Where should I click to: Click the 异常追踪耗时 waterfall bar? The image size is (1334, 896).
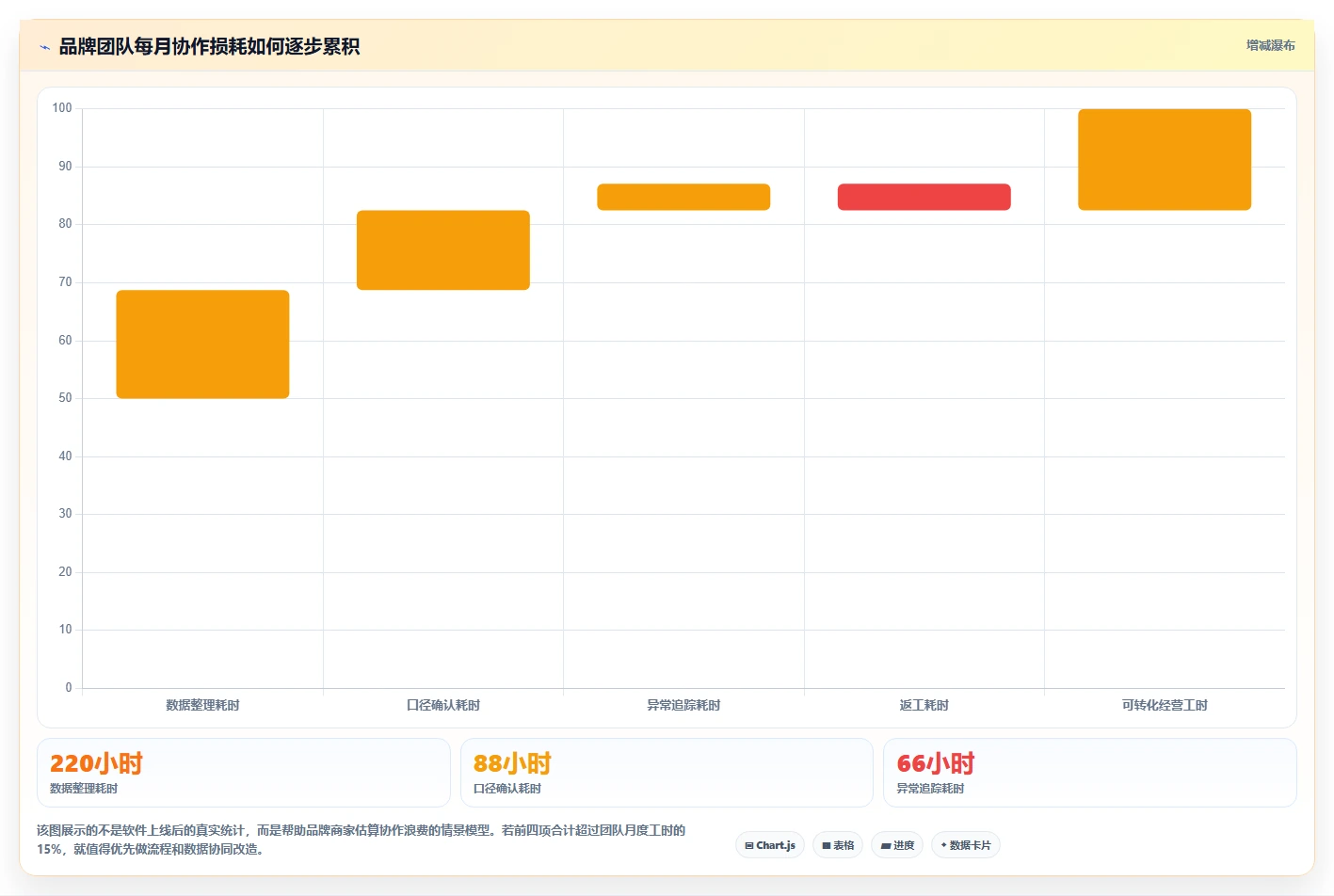tap(683, 197)
